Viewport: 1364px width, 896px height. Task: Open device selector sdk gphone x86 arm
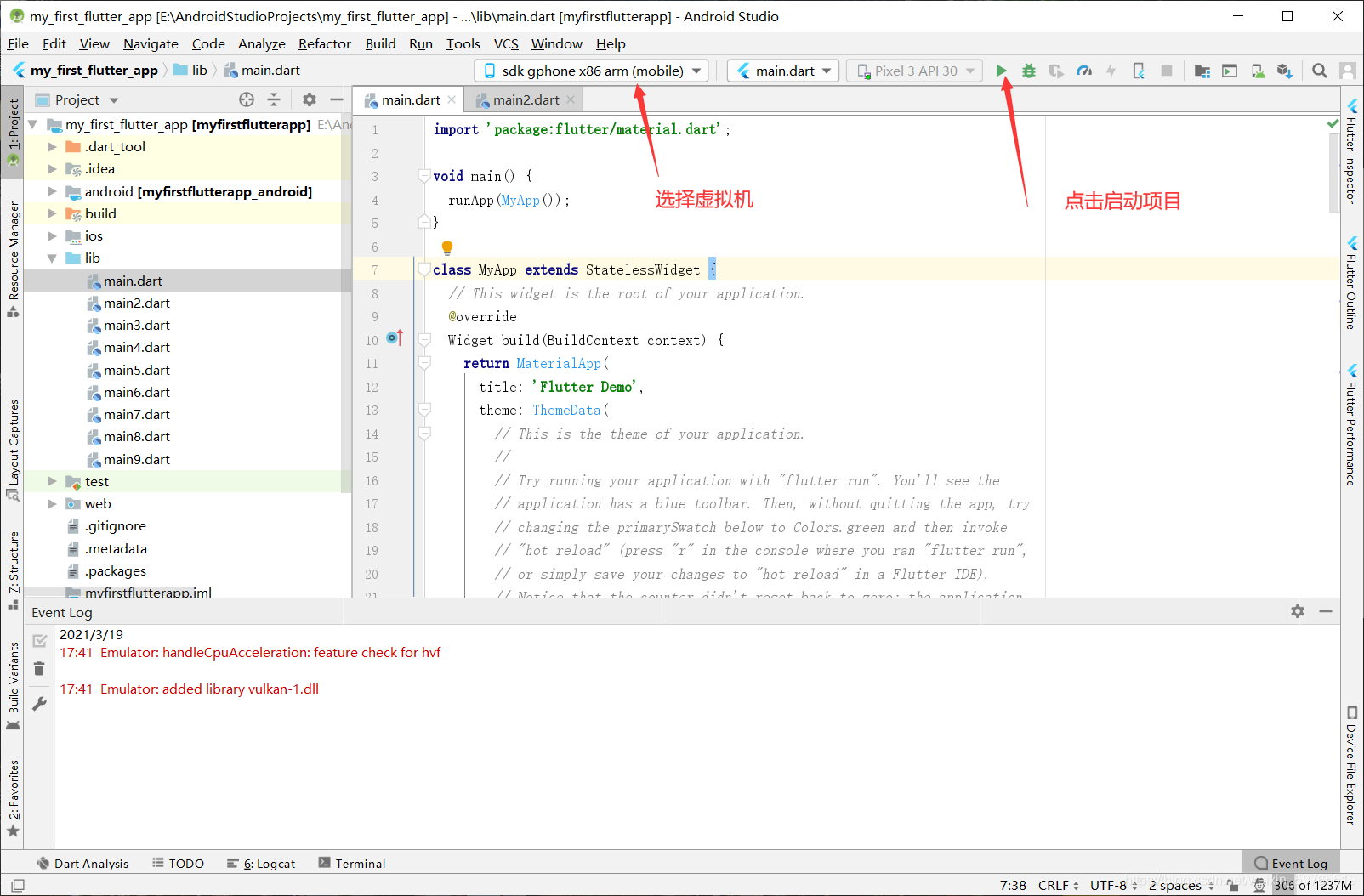592,71
